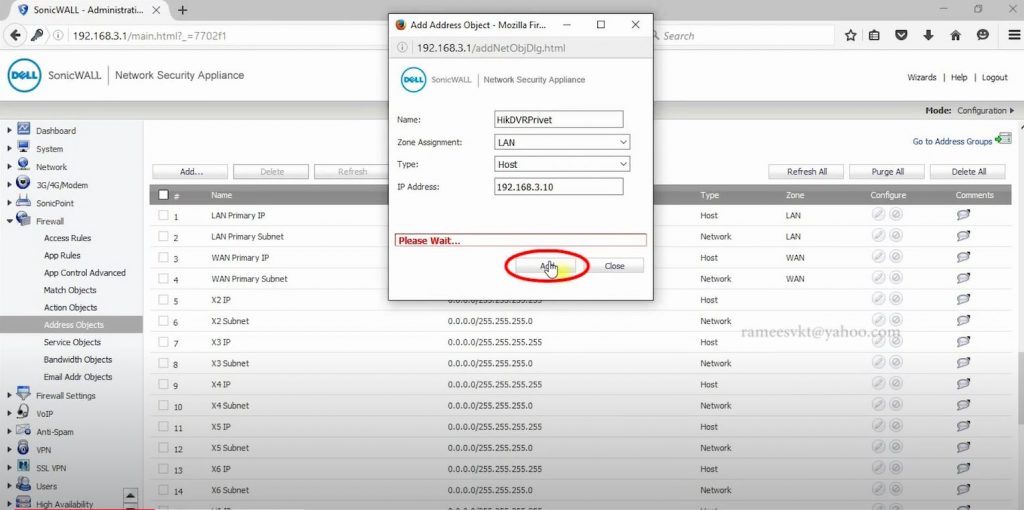This screenshot has height=510, width=1024.
Task: Open the bookmarks list icon in Firefox toolbar
Action: [874, 36]
